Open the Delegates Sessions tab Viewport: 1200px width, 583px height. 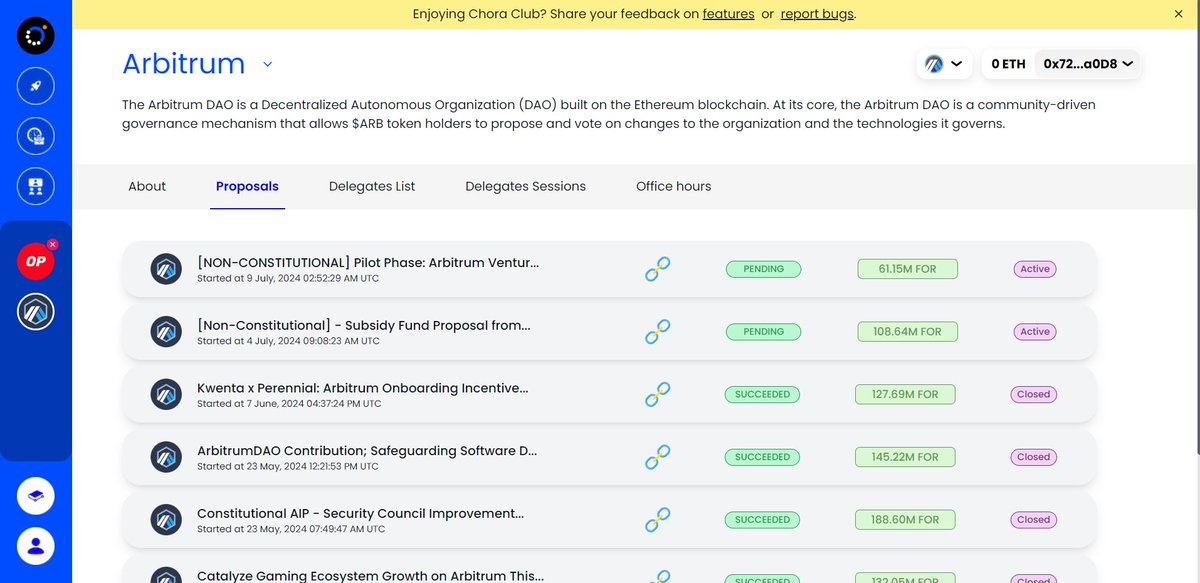pyautogui.click(x=526, y=186)
